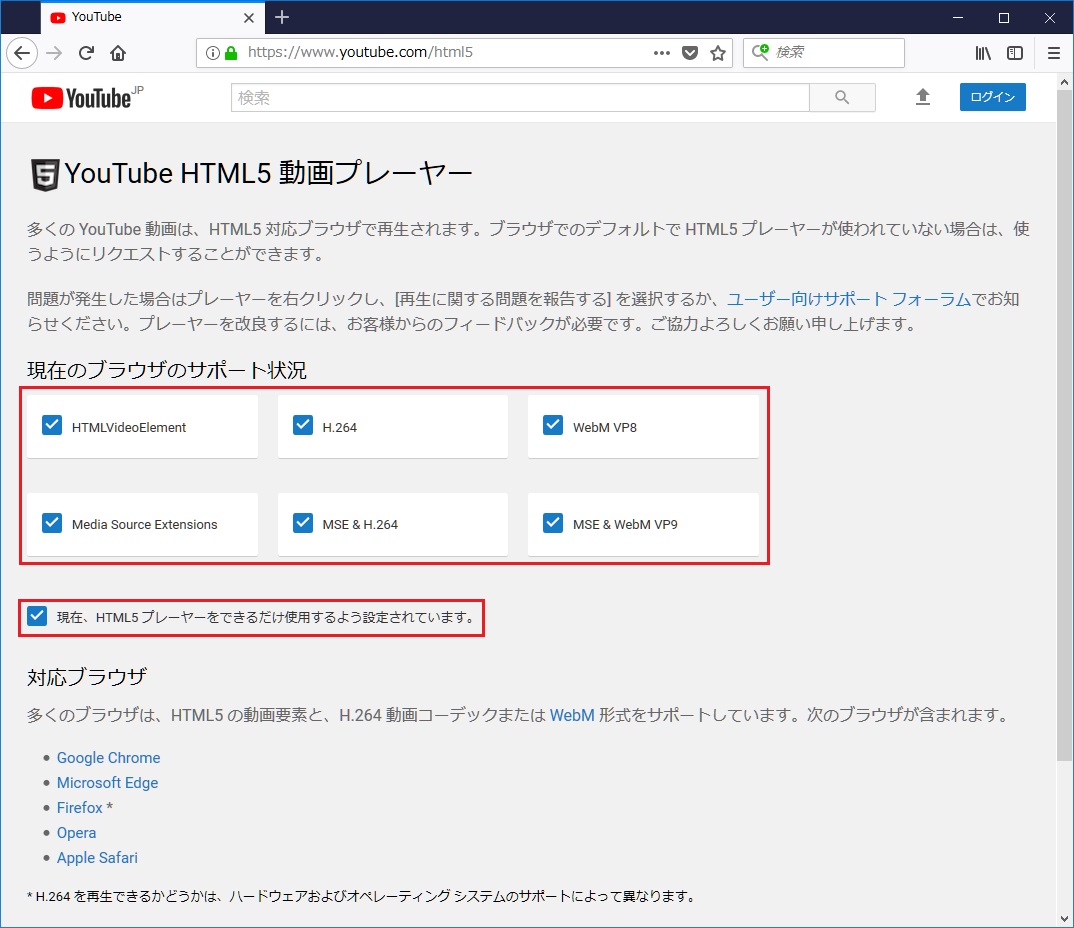This screenshot has height=928, width=1074.
Task: Click the upload video arrow icon
Action: 922,97
